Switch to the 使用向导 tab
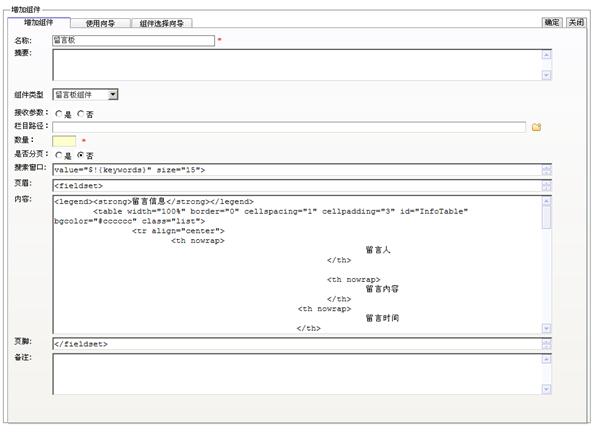This screenshot has width=604, height=434. click(100, 22)
